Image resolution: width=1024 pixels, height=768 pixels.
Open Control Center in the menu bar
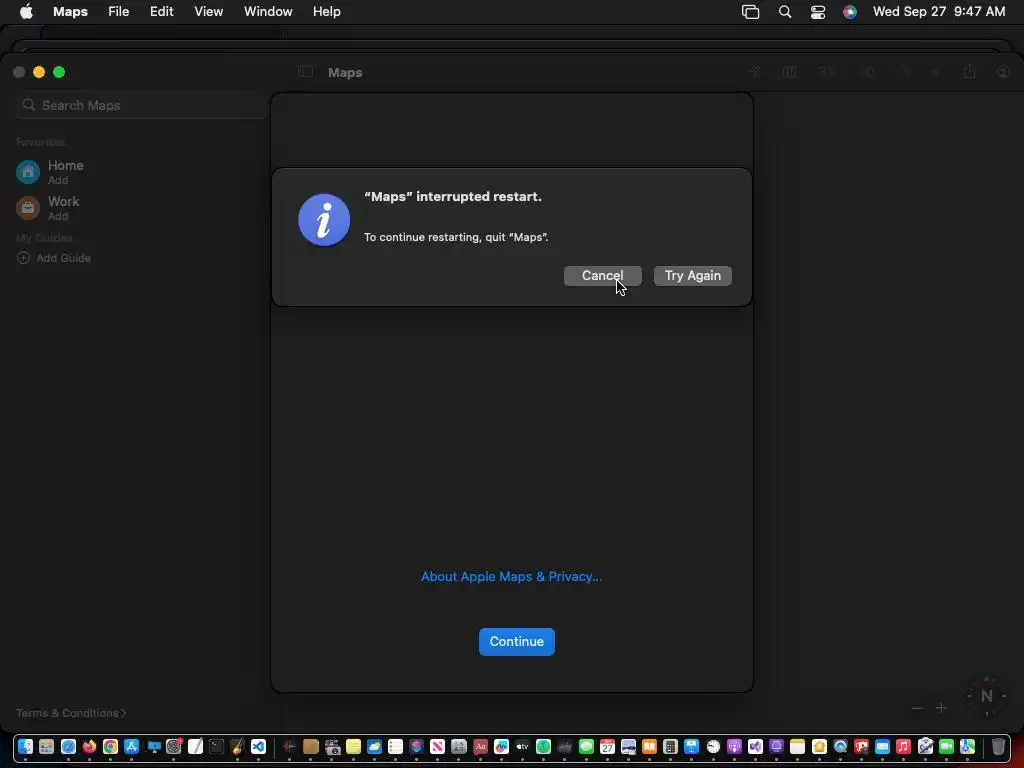(x=818, y=12)
